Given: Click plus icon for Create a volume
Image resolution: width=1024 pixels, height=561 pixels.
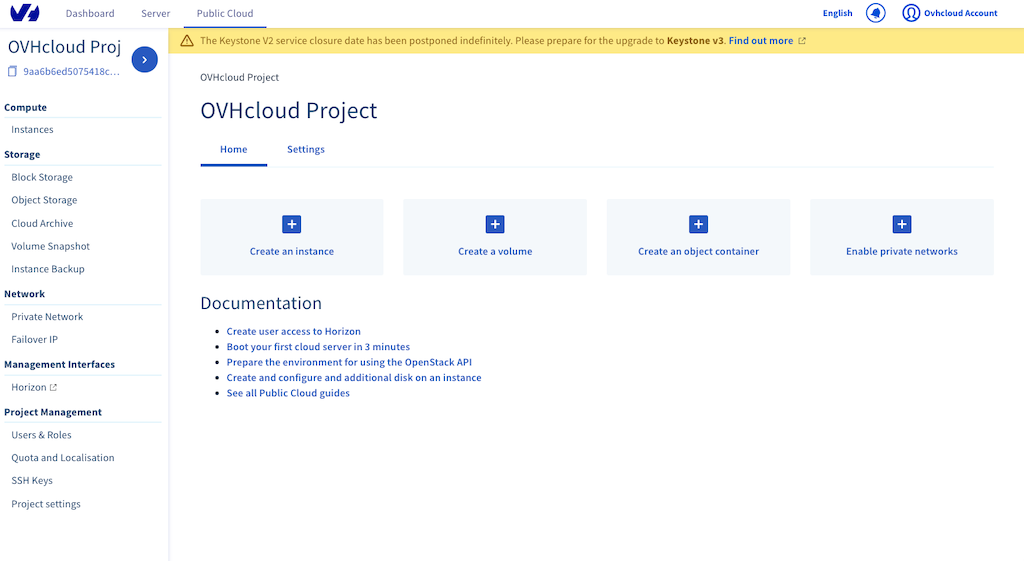Looking at the screenshot, I should pos(495,224).
